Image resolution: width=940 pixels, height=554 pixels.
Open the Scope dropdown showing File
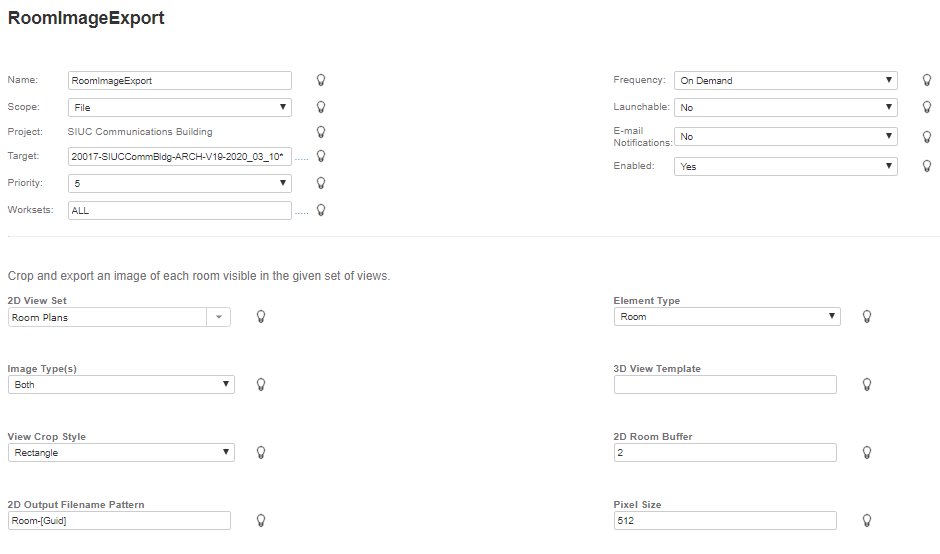180,107
